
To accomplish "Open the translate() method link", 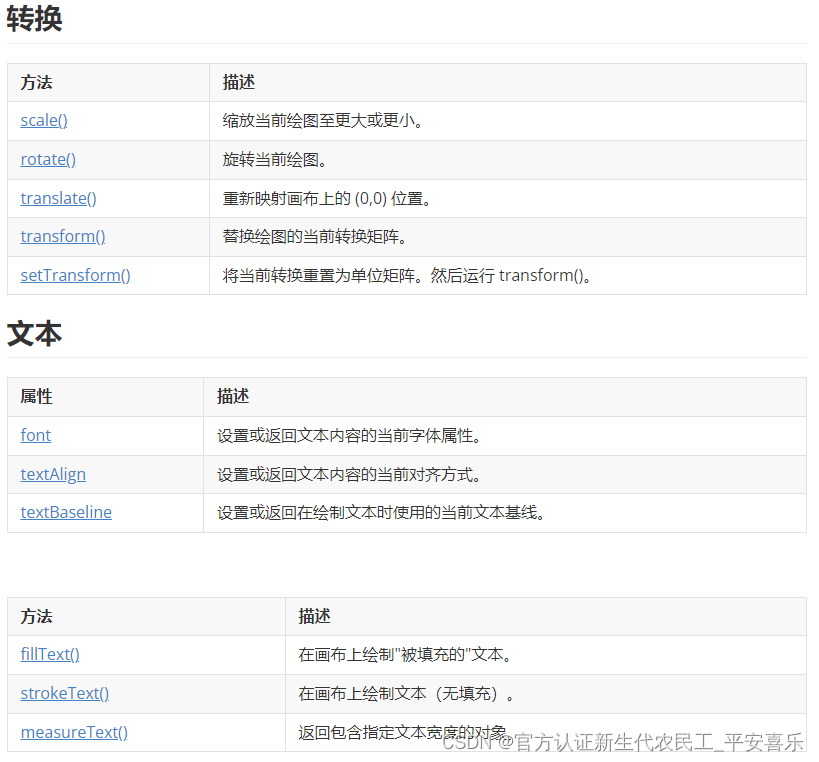I will point(58,198).
